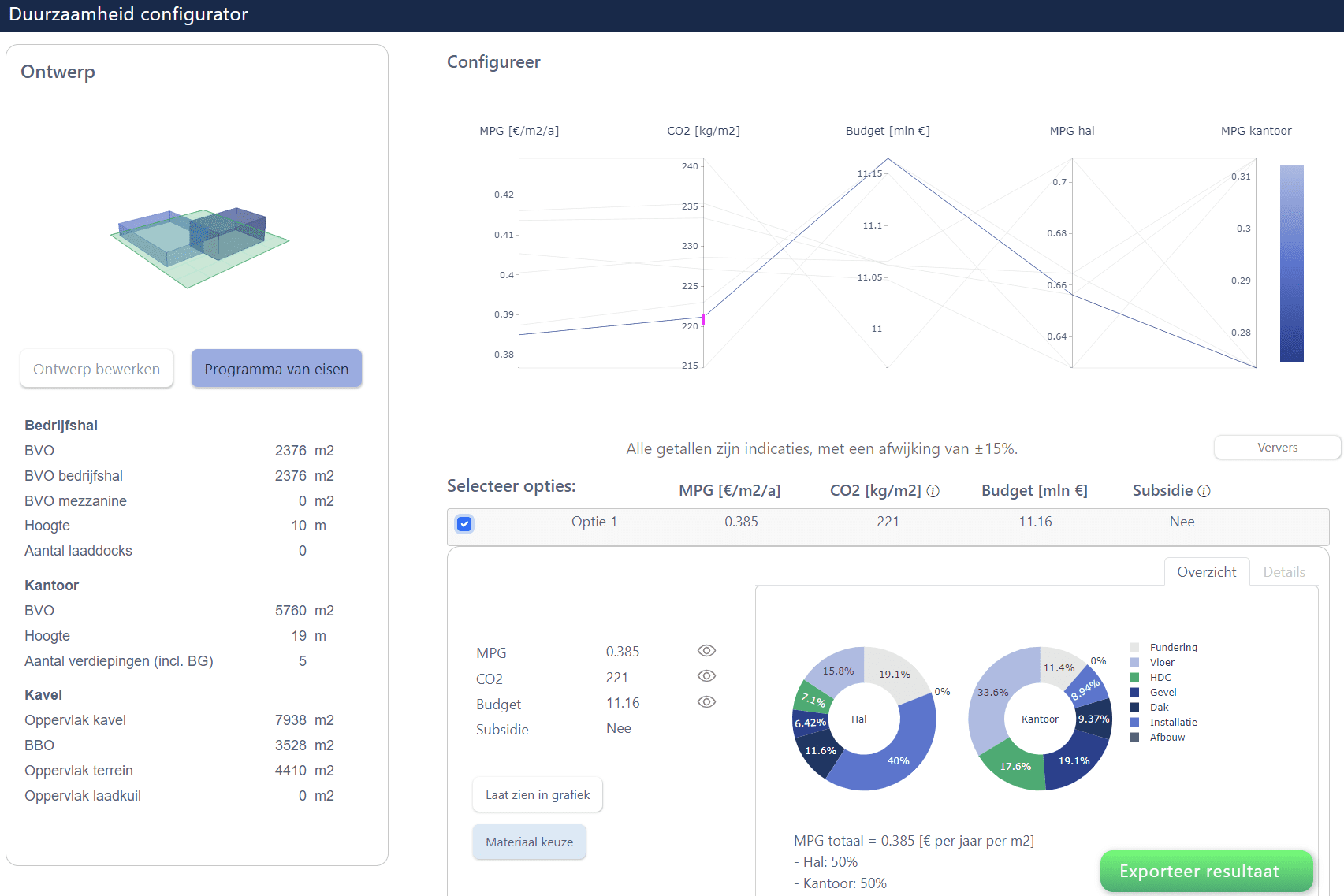Click the eye icon next to MPG
The height and width of the screenshot is (896, 1344).
pos(706,650)
